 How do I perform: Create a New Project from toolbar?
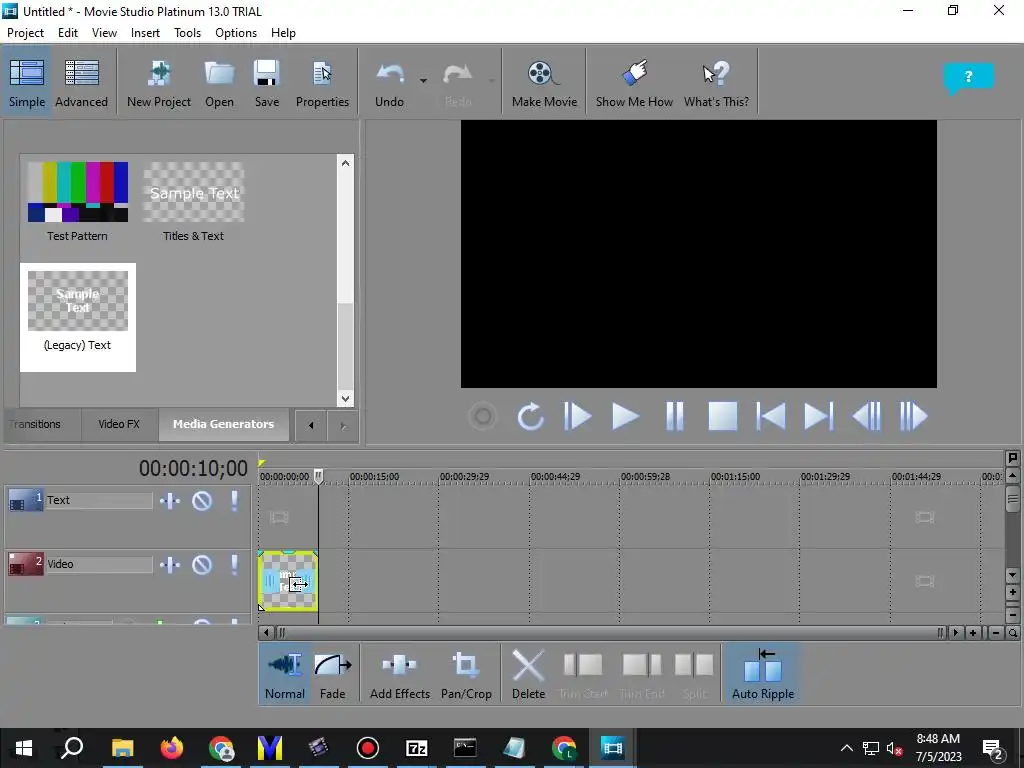tap(159, 83)
